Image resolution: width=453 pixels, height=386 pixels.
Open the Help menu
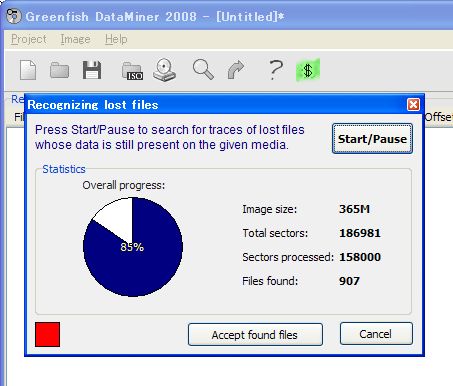116,39
